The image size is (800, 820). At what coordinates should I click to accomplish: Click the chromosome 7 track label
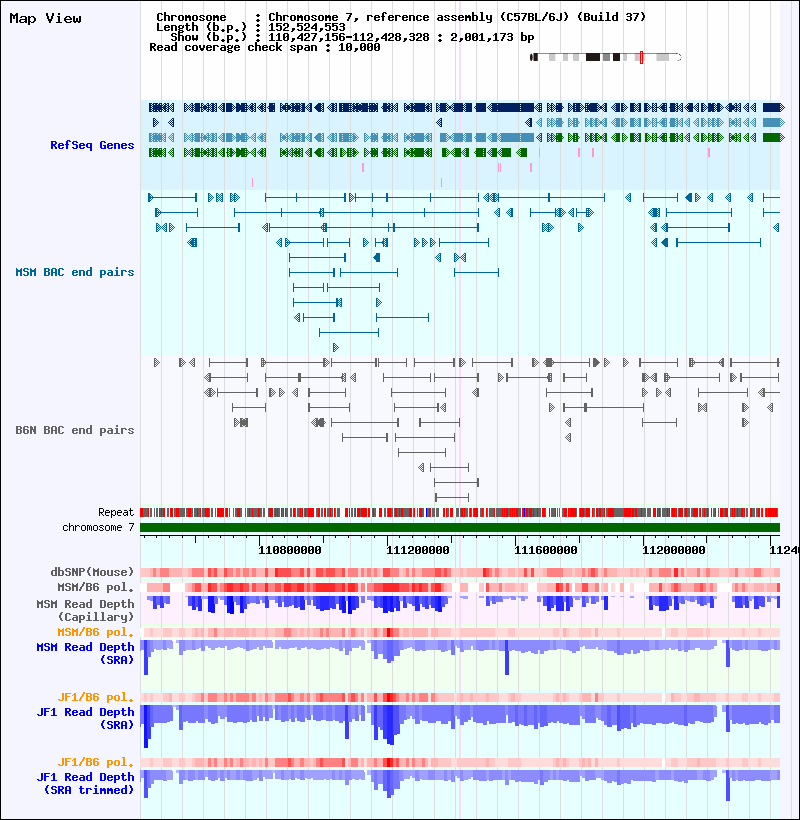(x=98, y=527)
